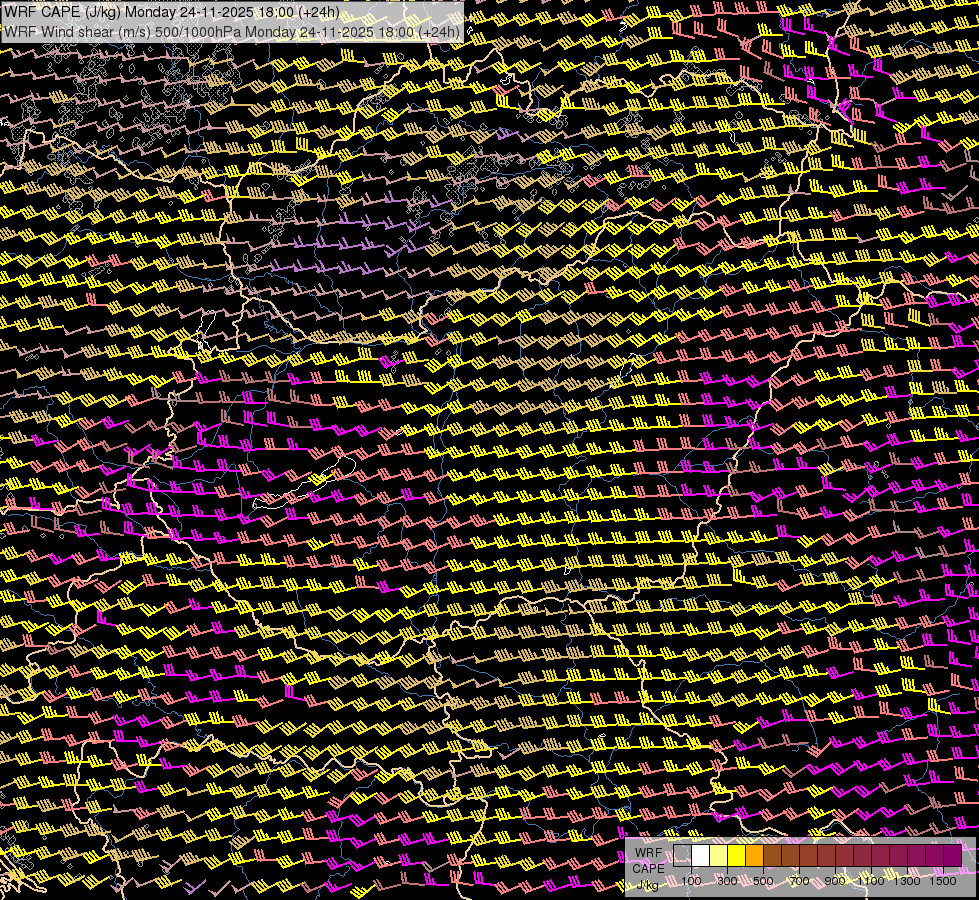The width and height of the screenshot is (979, 900).
Task: Choose the rightmost purple CAPE legend swatch
Action: pos(952,855)
